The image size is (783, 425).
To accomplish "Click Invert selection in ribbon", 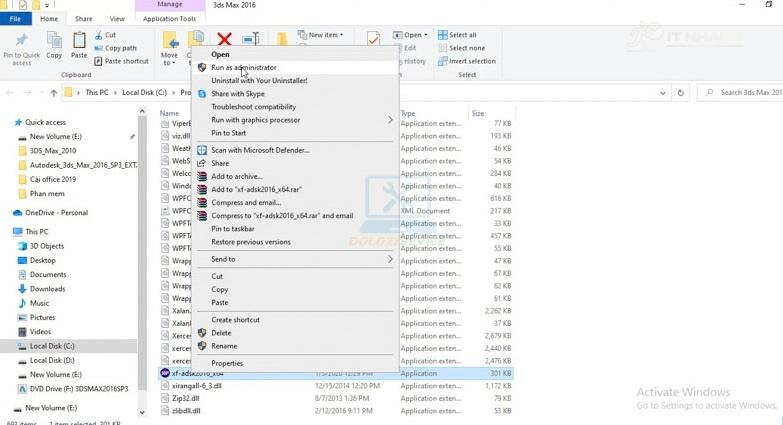I will [x=467, y=61].
